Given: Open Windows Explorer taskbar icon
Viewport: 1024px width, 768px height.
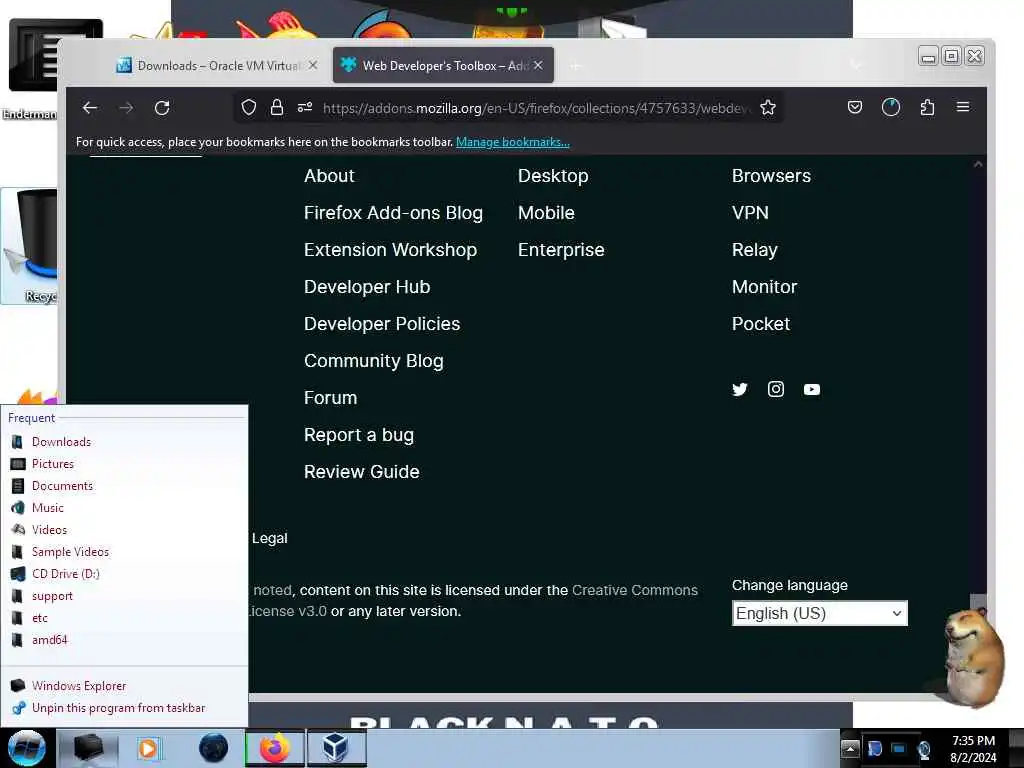Looking at the screenshot, I should click(89, 748).
